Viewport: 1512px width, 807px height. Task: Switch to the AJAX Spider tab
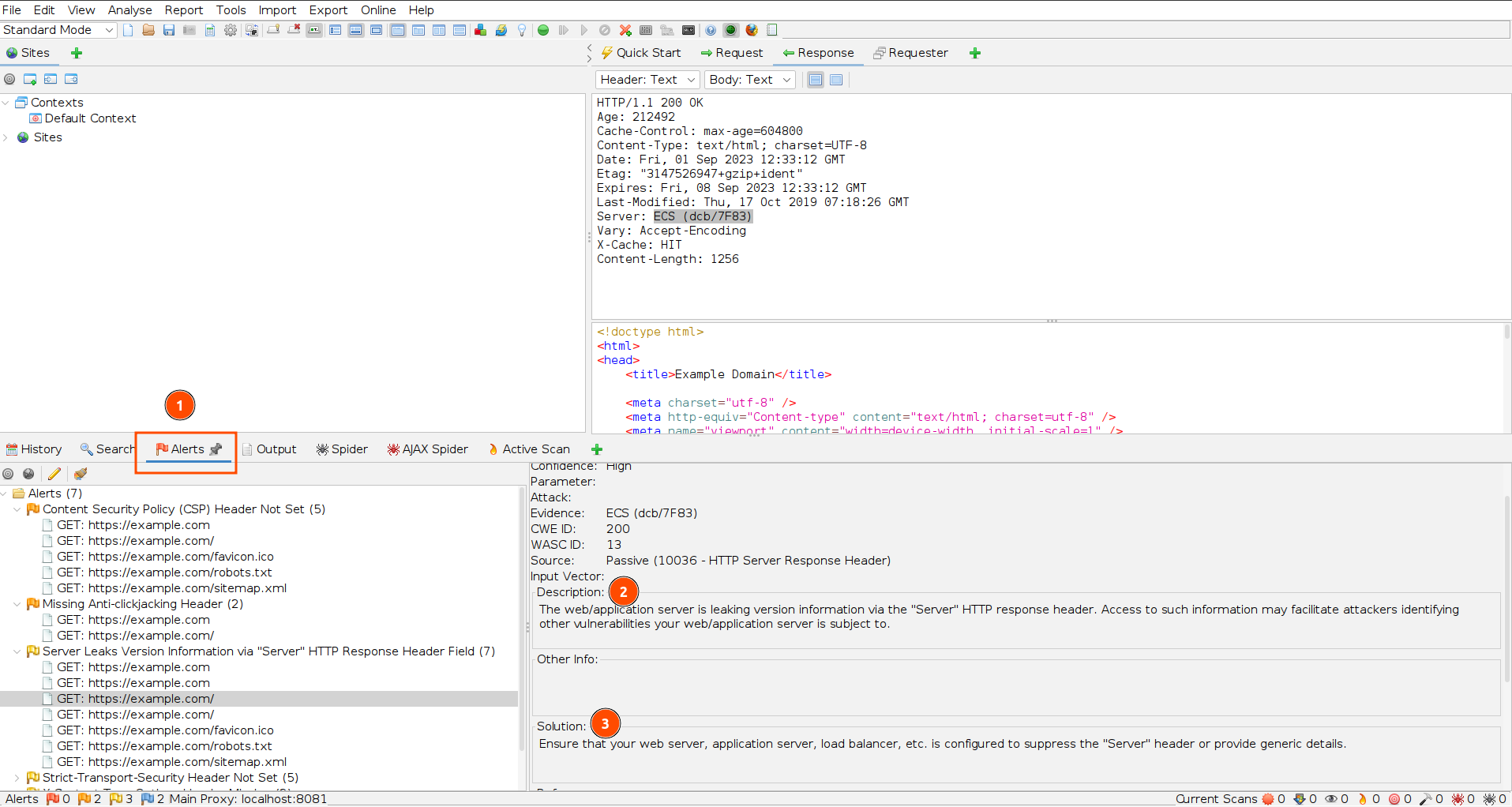pos(427,449)
